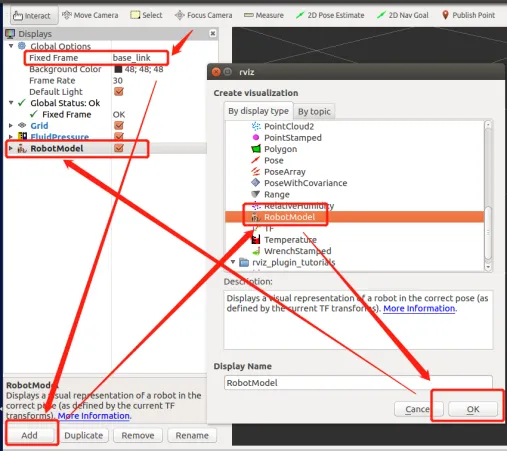Expand the Grid display entry
The width and height of the screenshot is (507, 451).
(x=11, y=126)
